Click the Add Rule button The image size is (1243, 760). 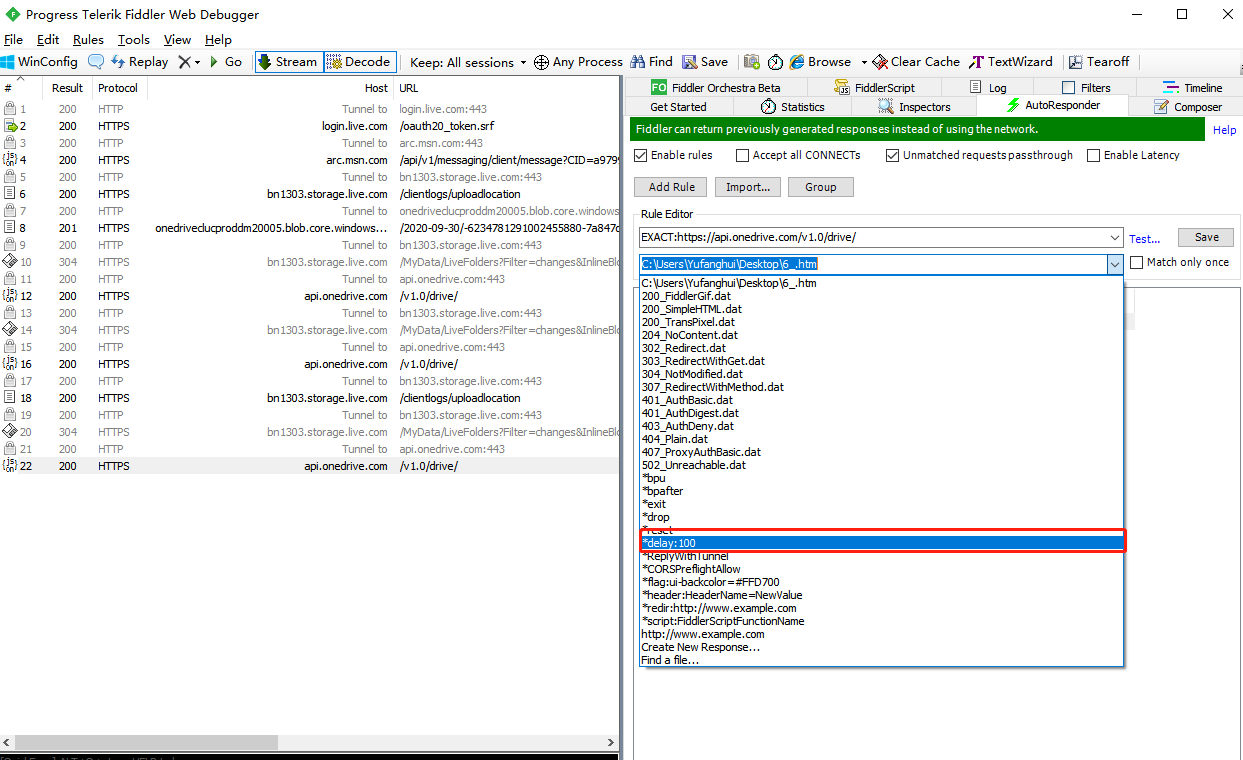tap(671, 187)
